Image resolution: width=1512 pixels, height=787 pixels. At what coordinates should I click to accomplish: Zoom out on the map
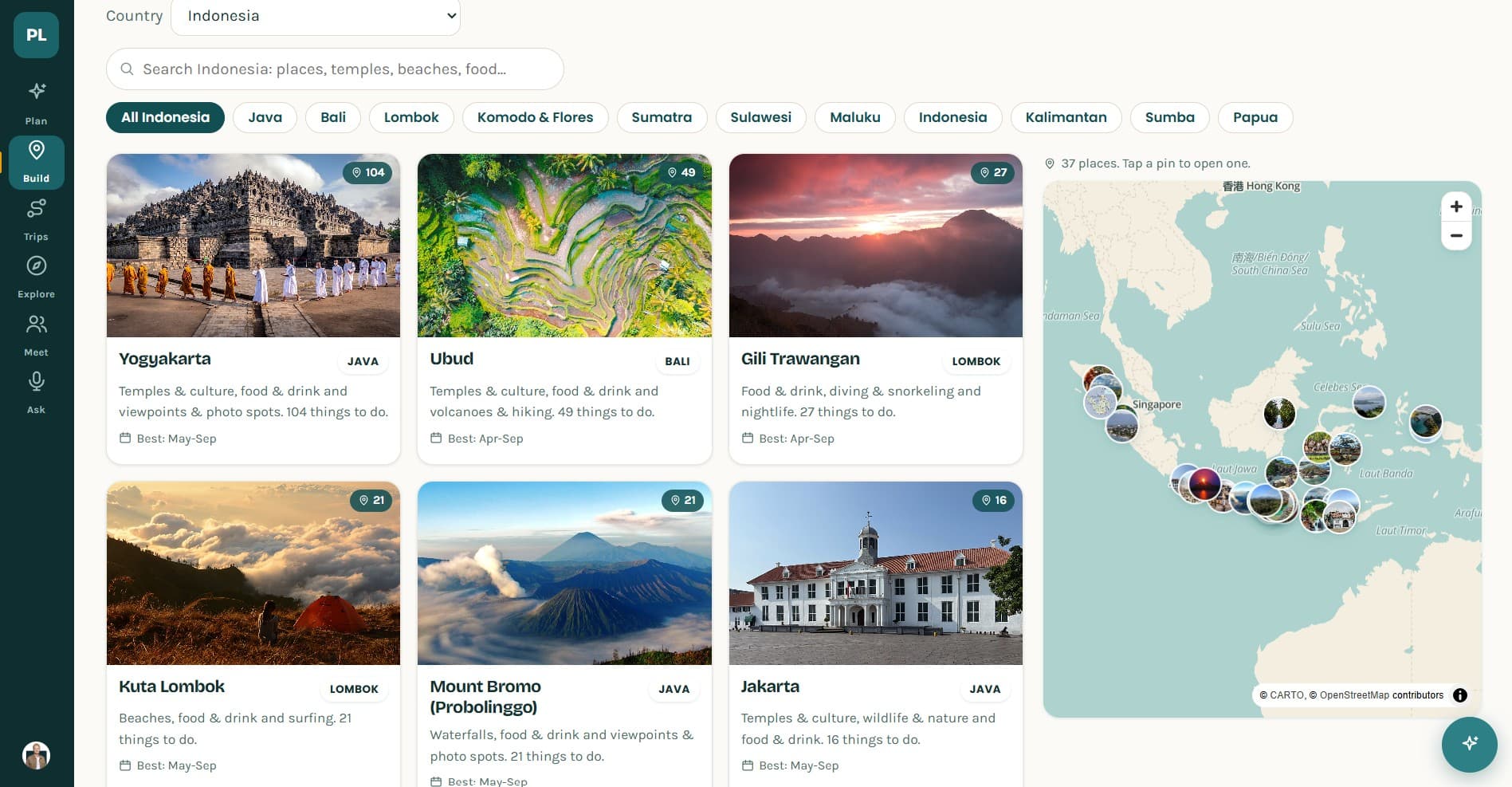pos(1456,235)
